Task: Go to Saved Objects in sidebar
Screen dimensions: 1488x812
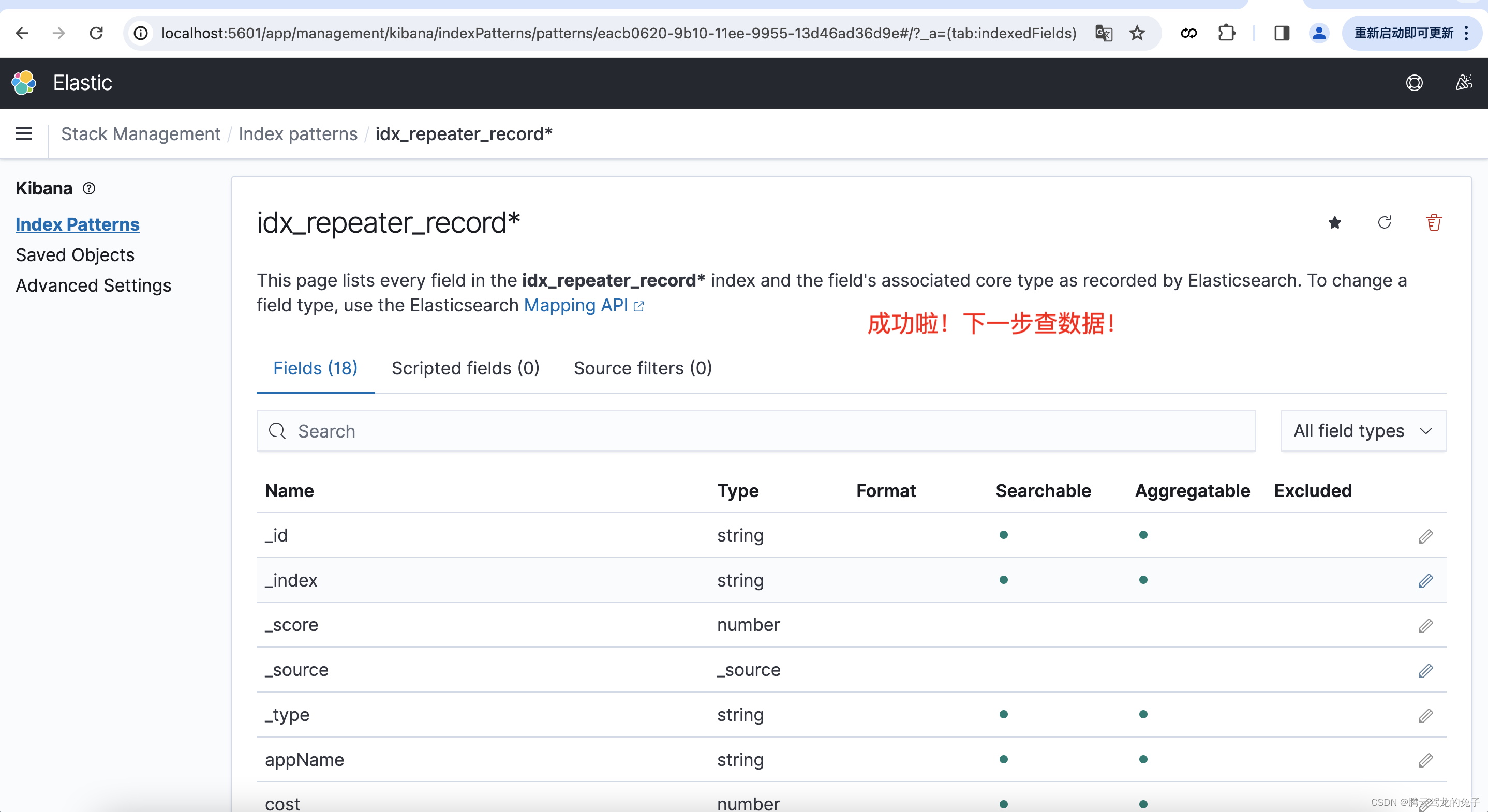Action: (x=75, y=255)
